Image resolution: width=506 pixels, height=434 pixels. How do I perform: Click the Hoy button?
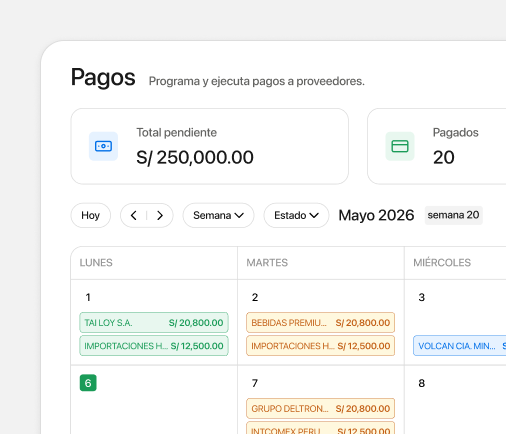point(91,215)
